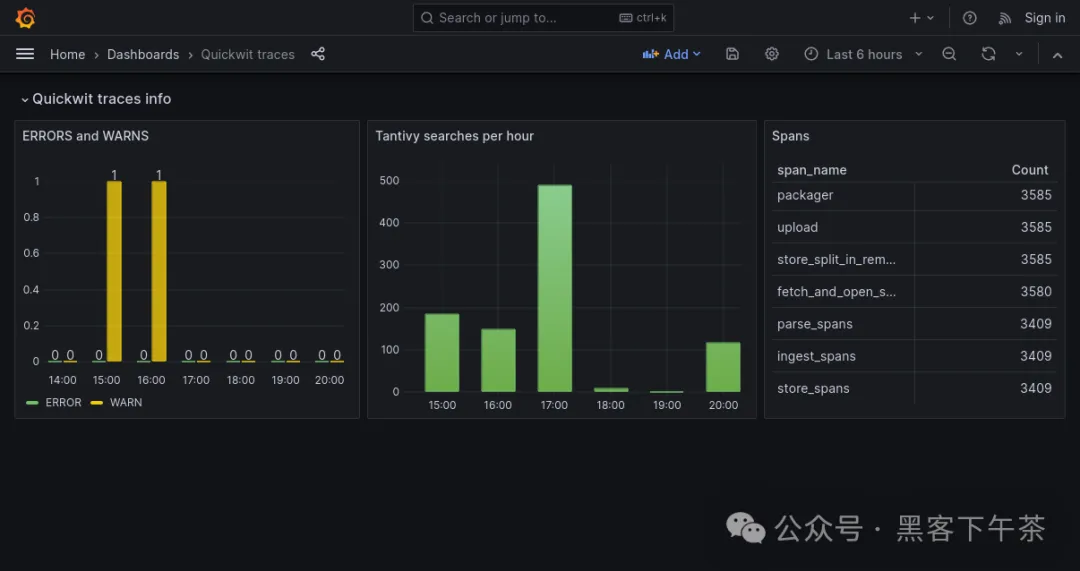The image size is (1080, 571).
Task: Click the Search or jump to field
Action: [543, 18]
